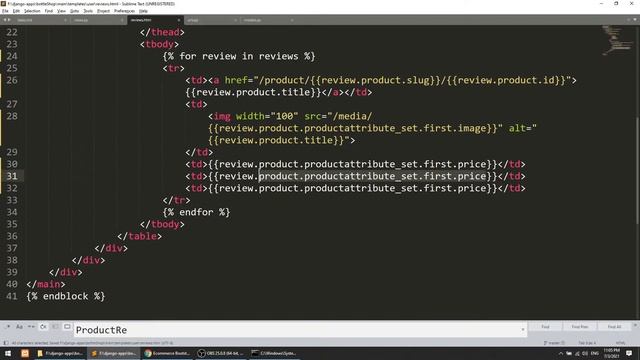Close the fourth editor tab
The image size is (640, 360).
pyautogui.click(x=235, y=20)
